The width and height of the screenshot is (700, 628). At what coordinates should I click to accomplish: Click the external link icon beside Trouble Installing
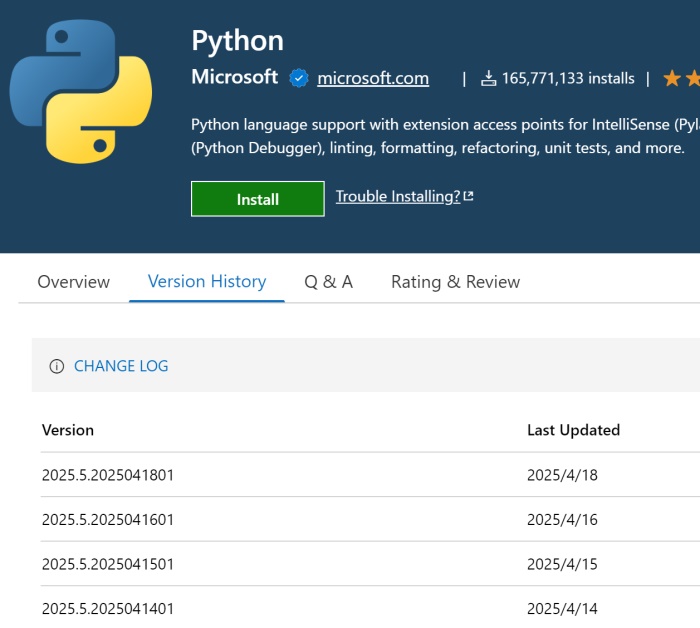point(468,196)
